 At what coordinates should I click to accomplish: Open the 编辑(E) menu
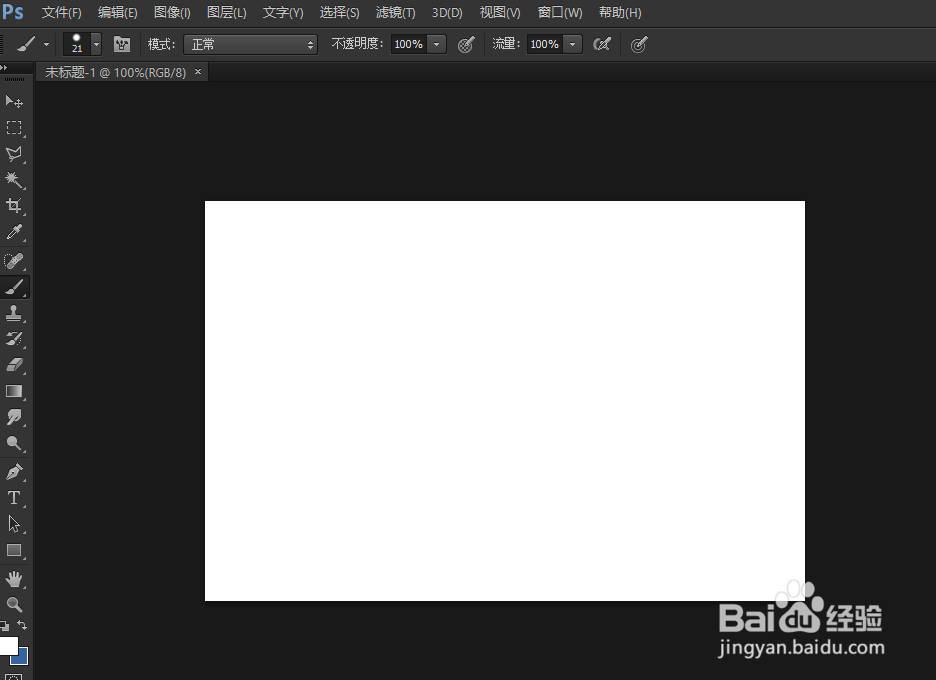point(118,13)
